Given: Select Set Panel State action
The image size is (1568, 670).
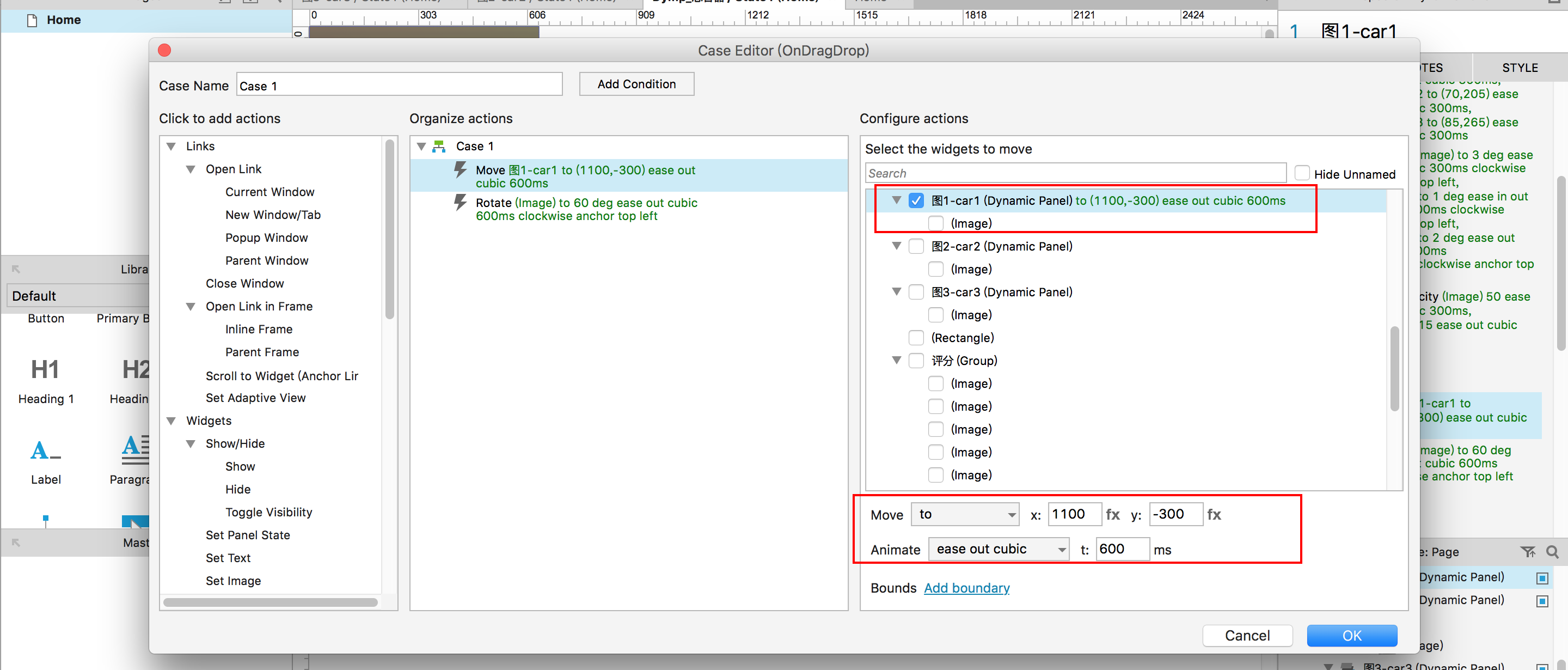Looking at the screenshot, I should click(248, 535).
